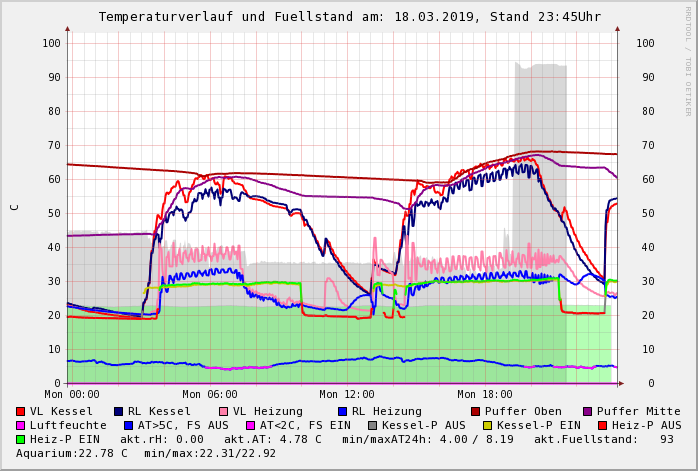Viewport: 698px width, 471px height.
Task: Click the red VL Kessel legend swatch
Action: click(21, 411)
